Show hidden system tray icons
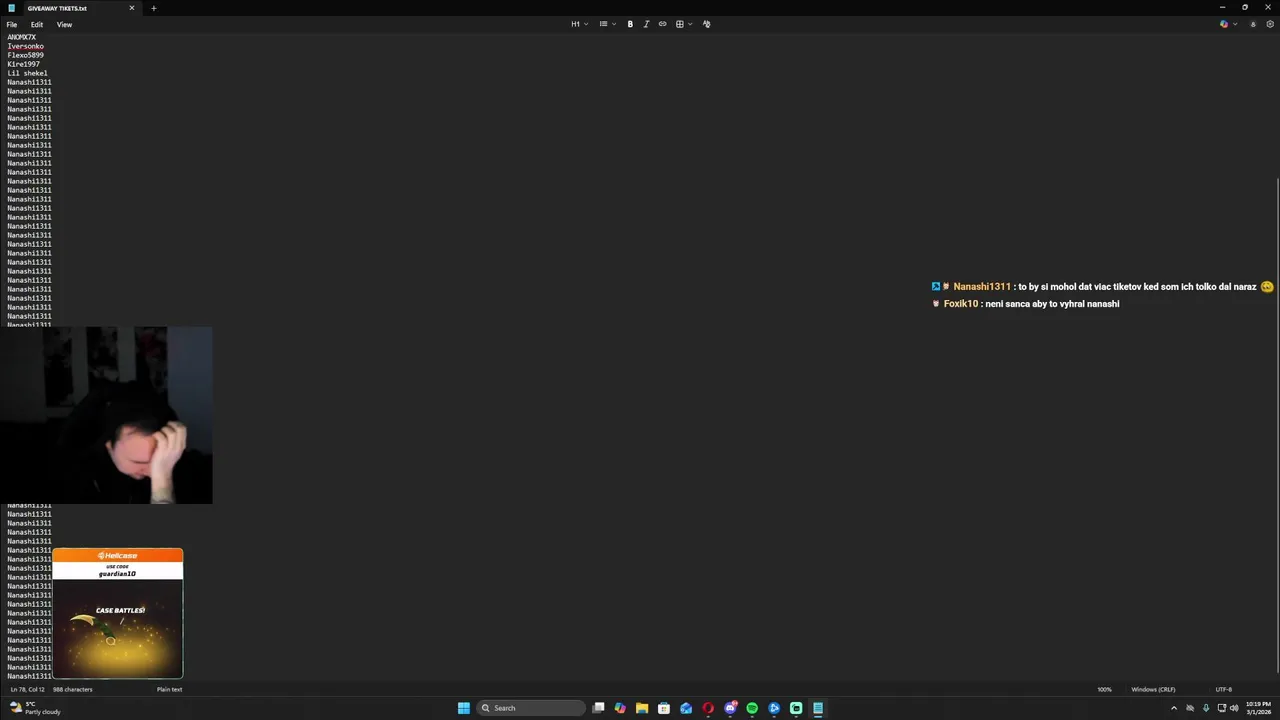 1174,708
